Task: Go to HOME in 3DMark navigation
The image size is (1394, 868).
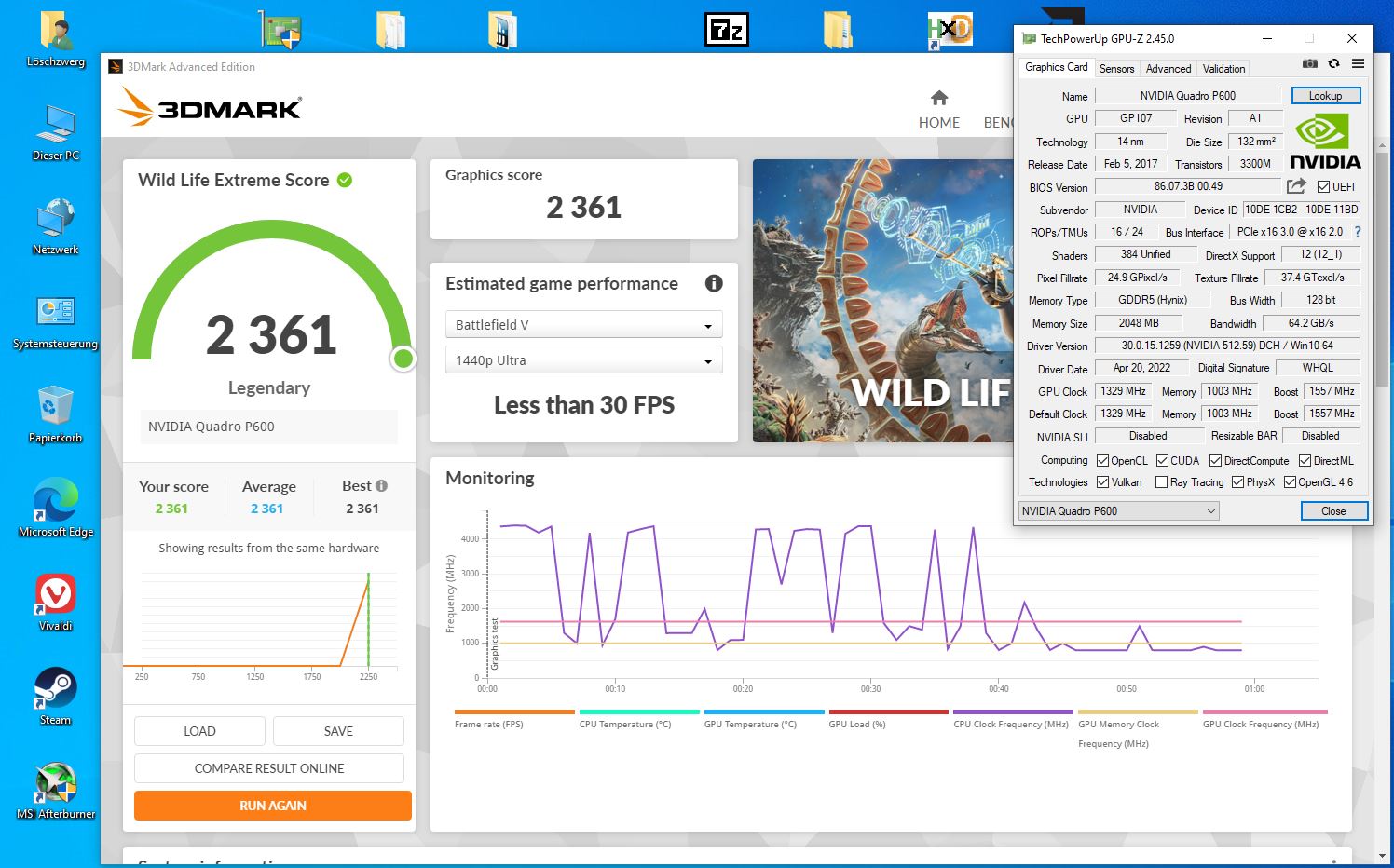Action: 939,122
